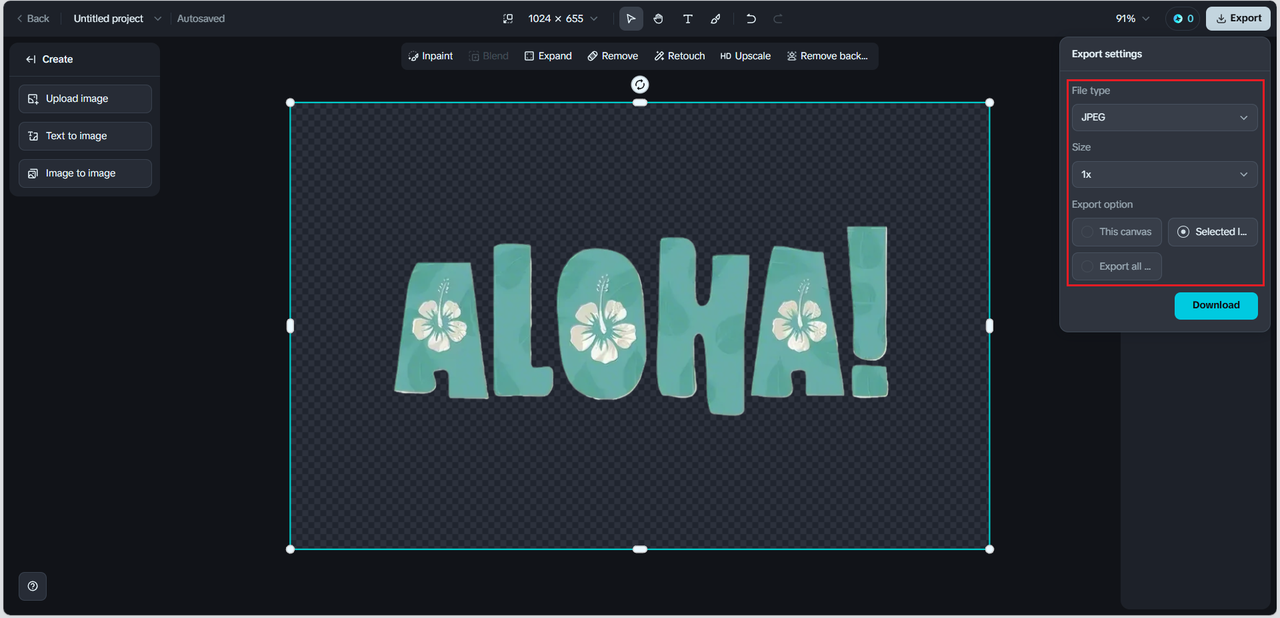Click the Export settings heading
Viewport: 1280px width, 618px height.
tap(1107, 54)
